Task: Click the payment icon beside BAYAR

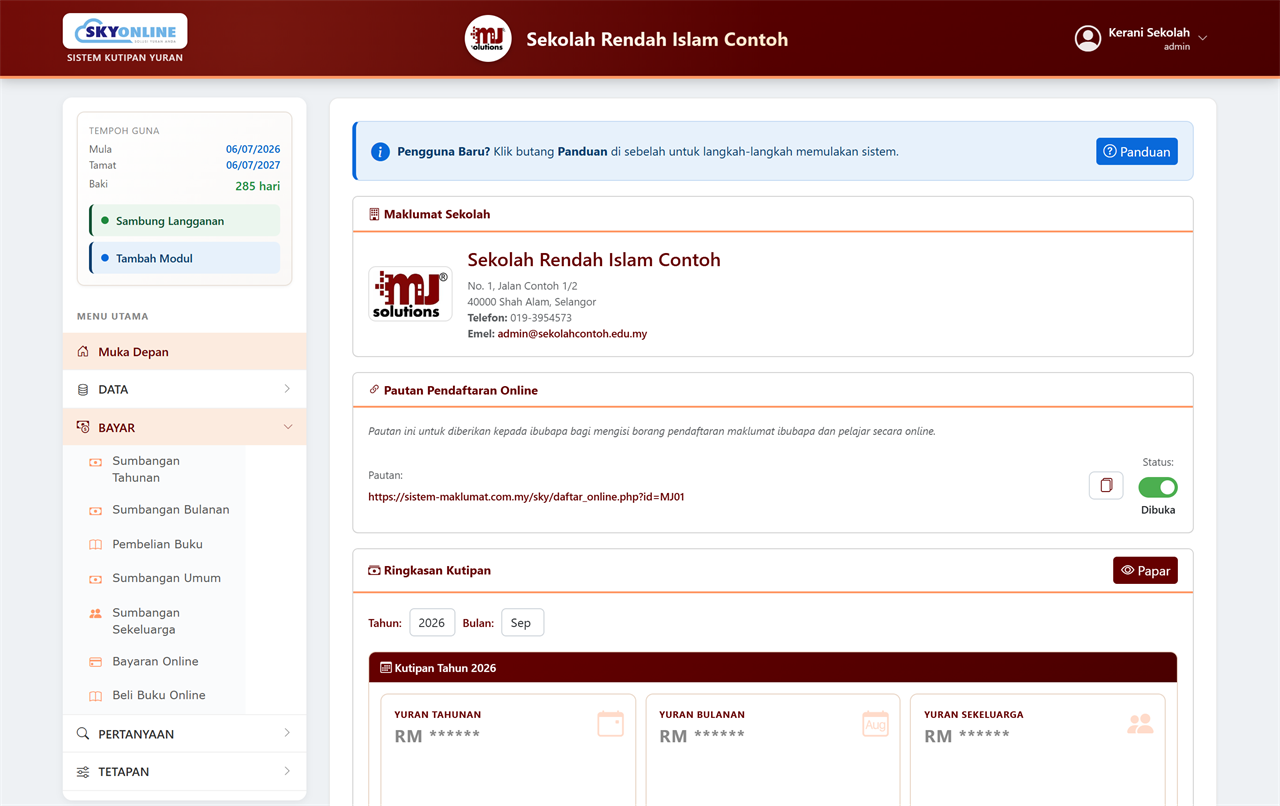Action: click(83, 428)
